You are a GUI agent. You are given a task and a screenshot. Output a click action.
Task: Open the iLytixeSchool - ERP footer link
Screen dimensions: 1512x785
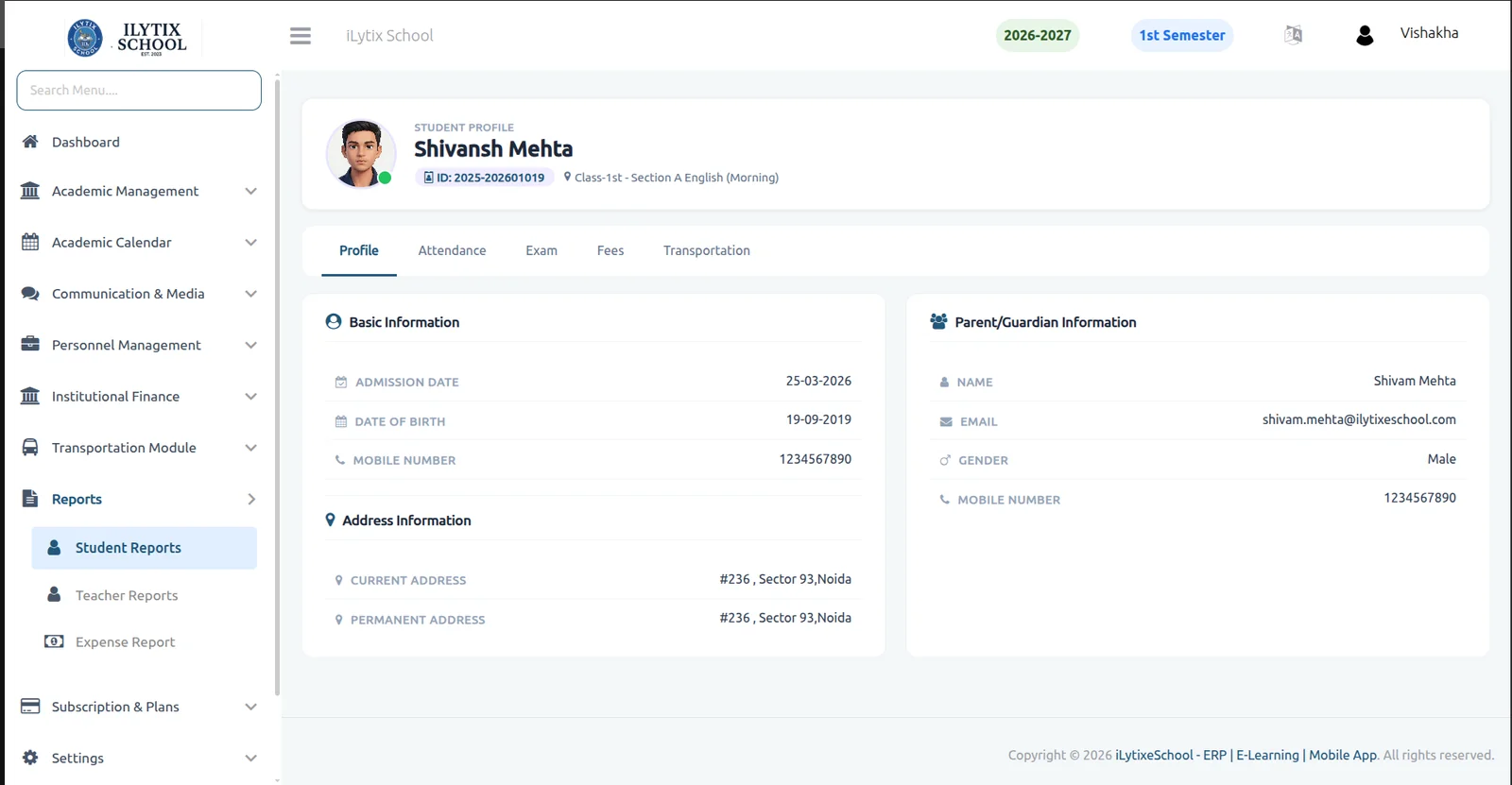tap(1171, 755)
